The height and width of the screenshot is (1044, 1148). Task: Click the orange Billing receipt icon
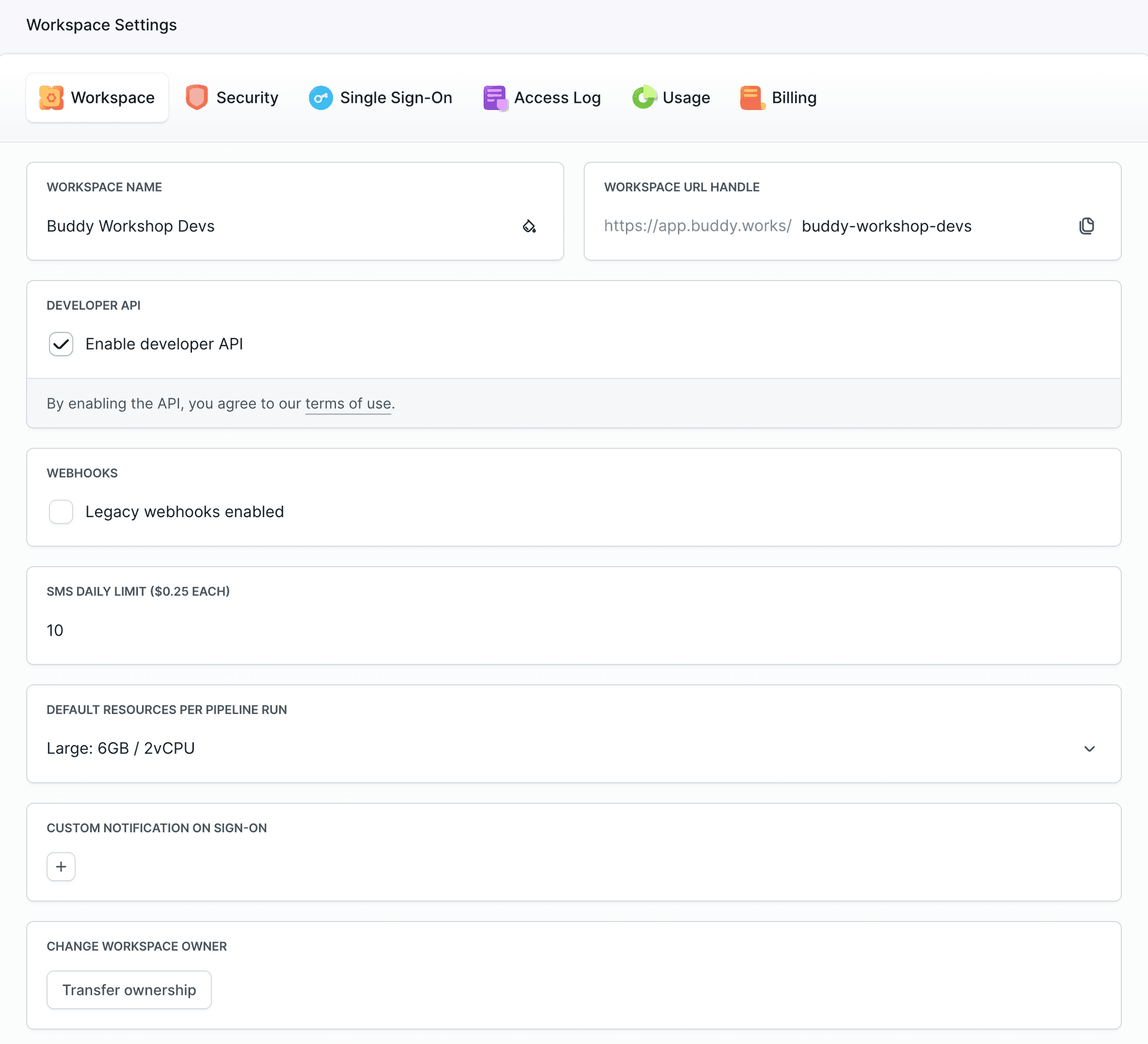pos(752,97)
